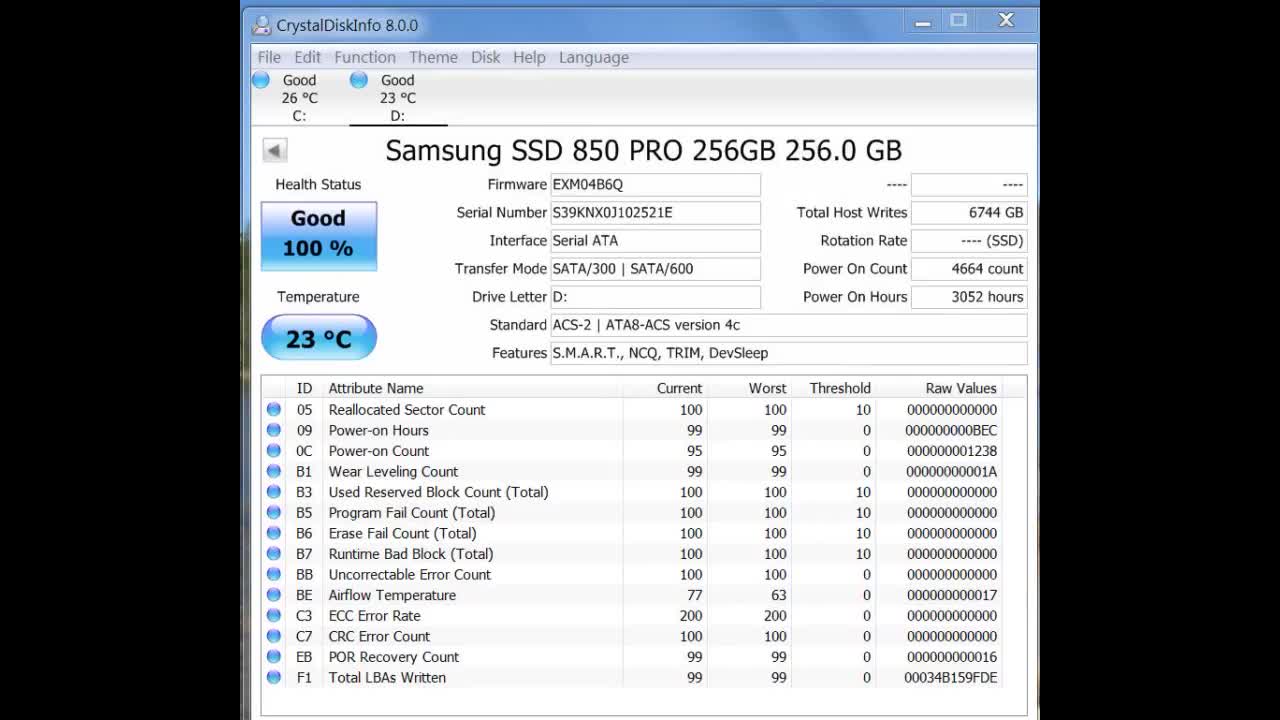1280x720 pixels.
Task: Click status orb for POR Recovery Count
Action: click(x=273, y=656)
